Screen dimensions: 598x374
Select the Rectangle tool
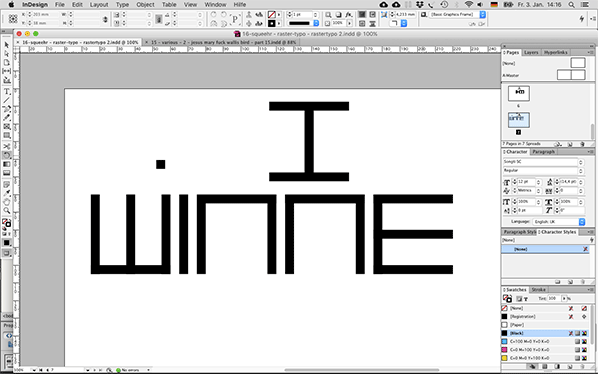6,135
